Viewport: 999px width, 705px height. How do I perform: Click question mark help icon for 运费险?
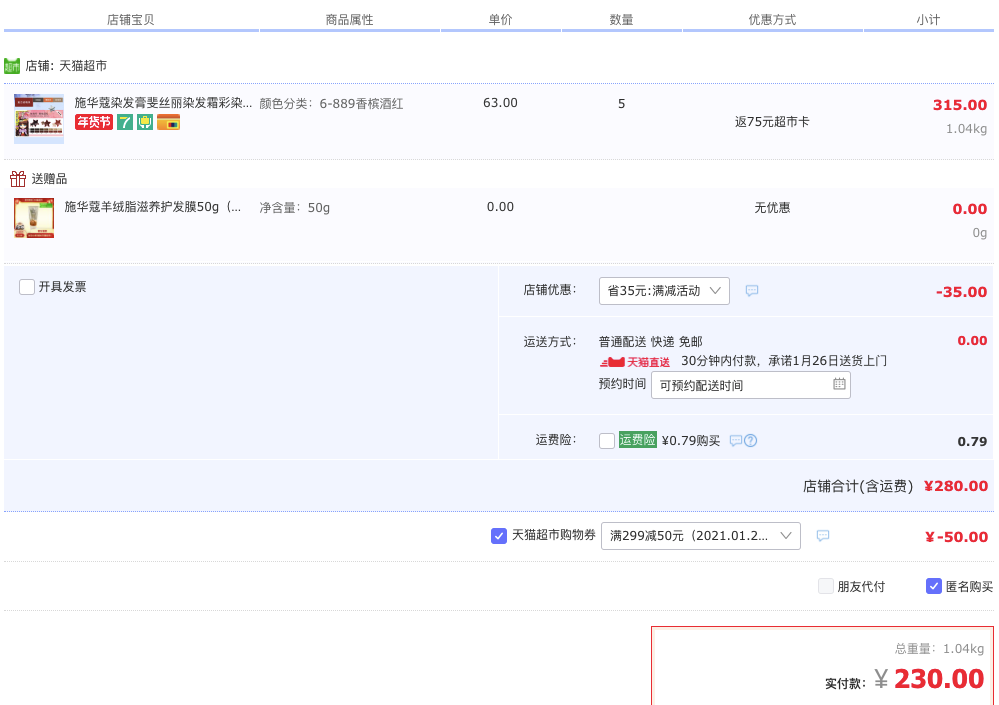pyautogui.click(x=751, y=441)
